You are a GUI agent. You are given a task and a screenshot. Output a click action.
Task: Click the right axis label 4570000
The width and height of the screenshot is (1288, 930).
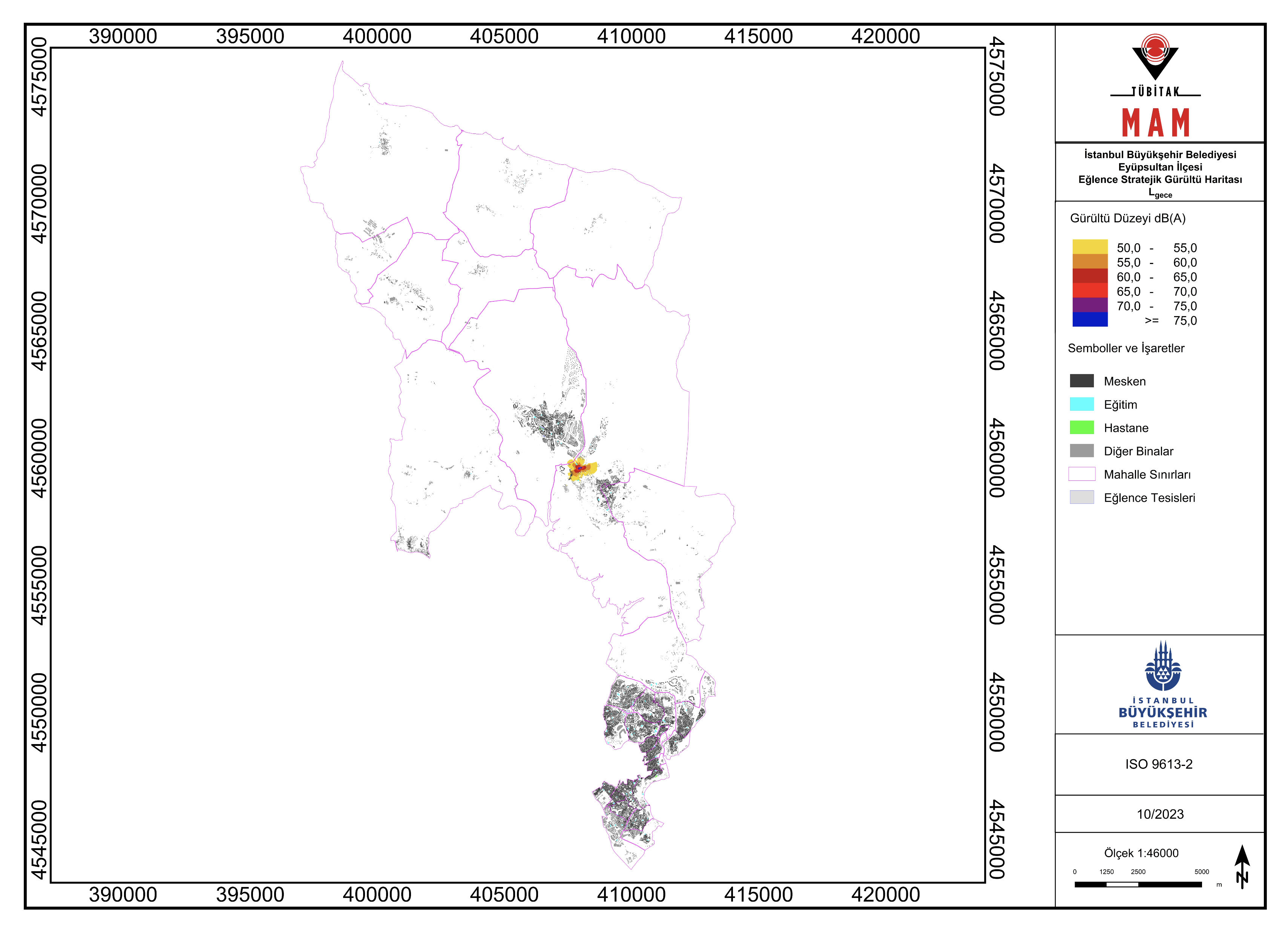(x=997, y=203)
